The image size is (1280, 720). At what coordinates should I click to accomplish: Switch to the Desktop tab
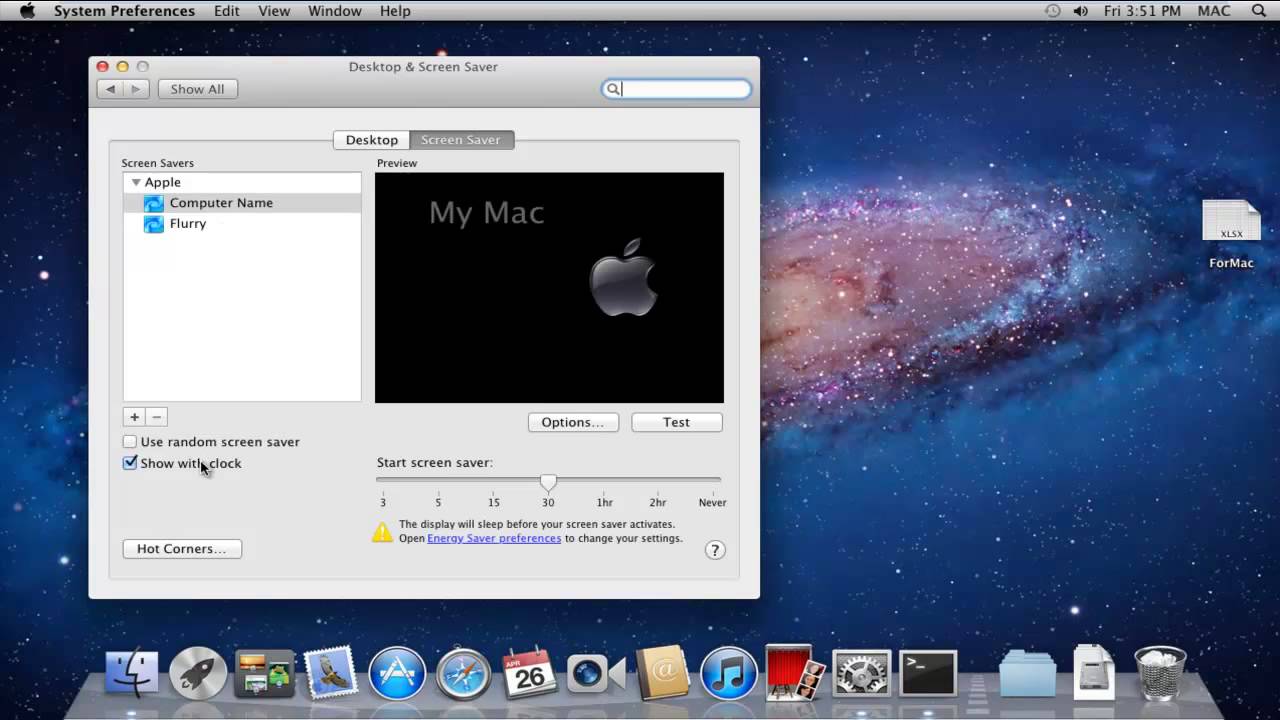click(372, 140)
